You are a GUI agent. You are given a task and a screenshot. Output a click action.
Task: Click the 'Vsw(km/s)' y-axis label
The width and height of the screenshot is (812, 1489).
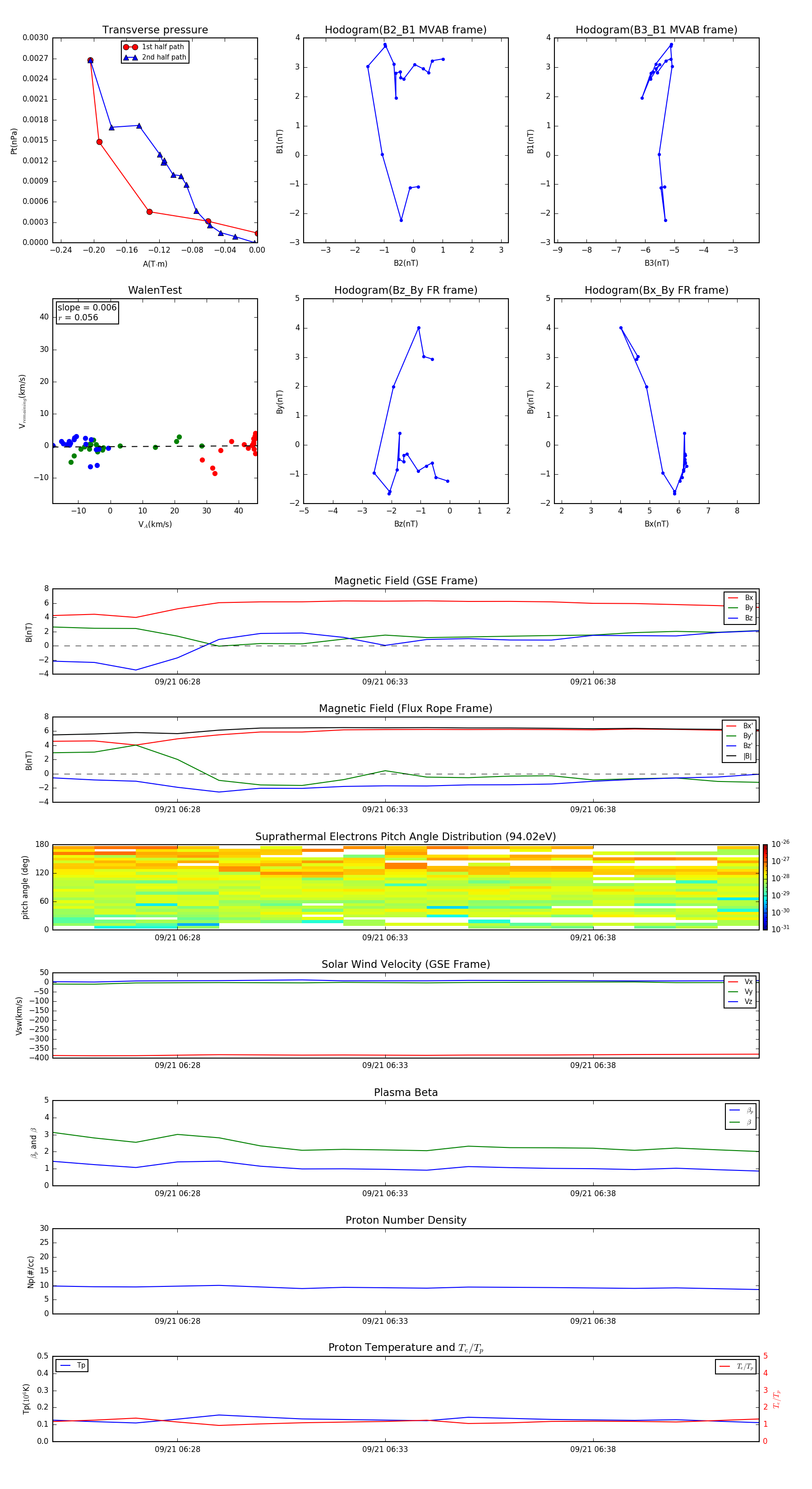pos(18,1016)
